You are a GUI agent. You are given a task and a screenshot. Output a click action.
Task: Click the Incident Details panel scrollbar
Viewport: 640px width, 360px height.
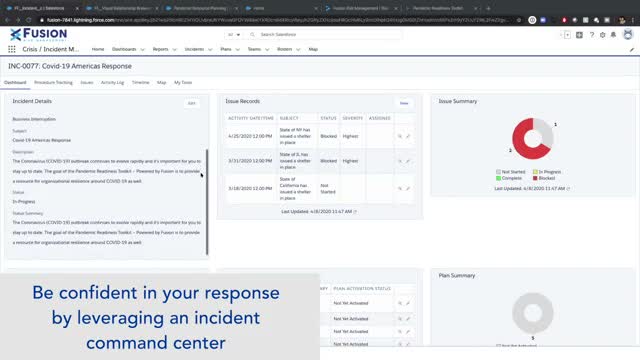[207, 202]
